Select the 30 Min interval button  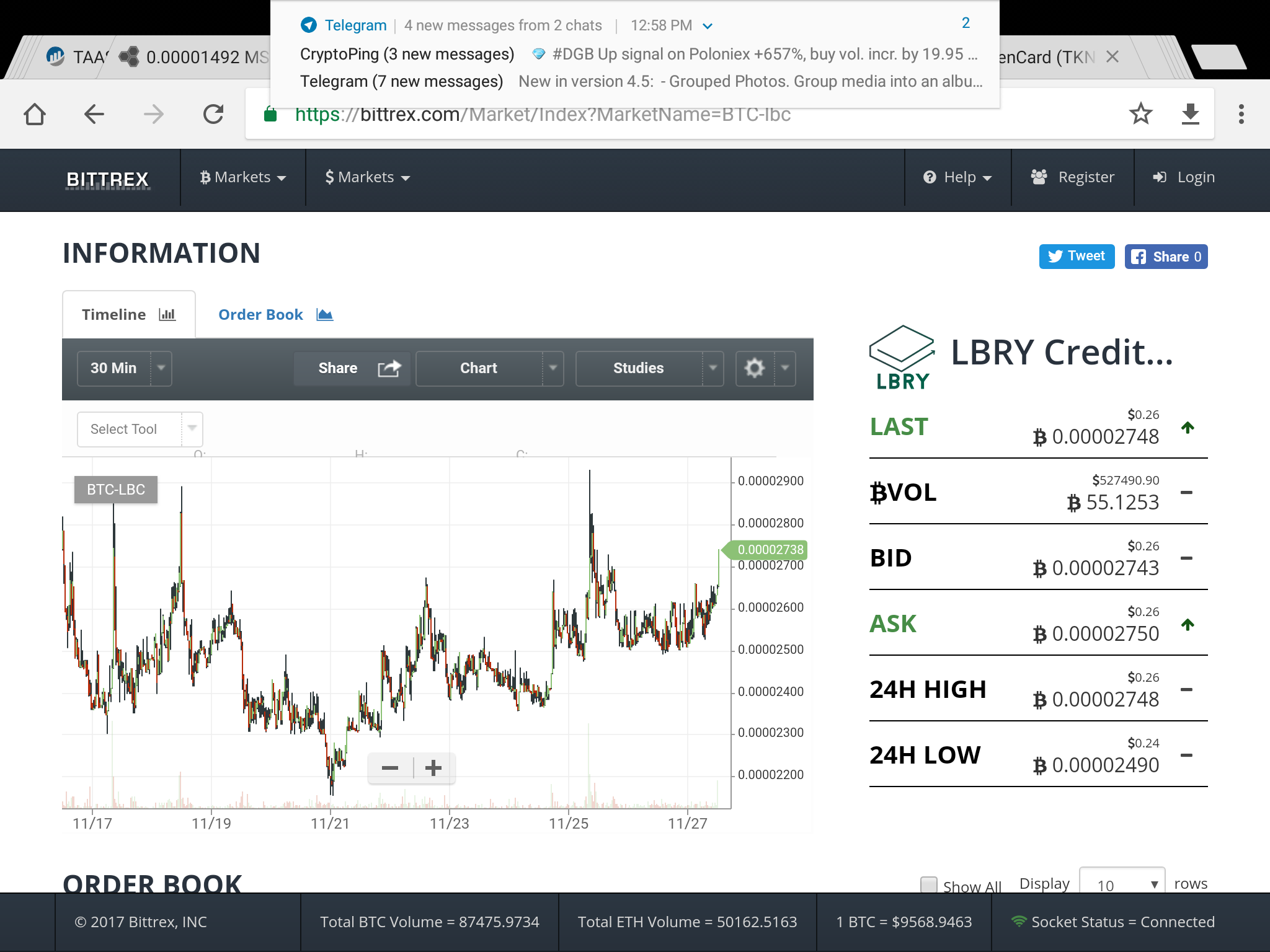114,368
